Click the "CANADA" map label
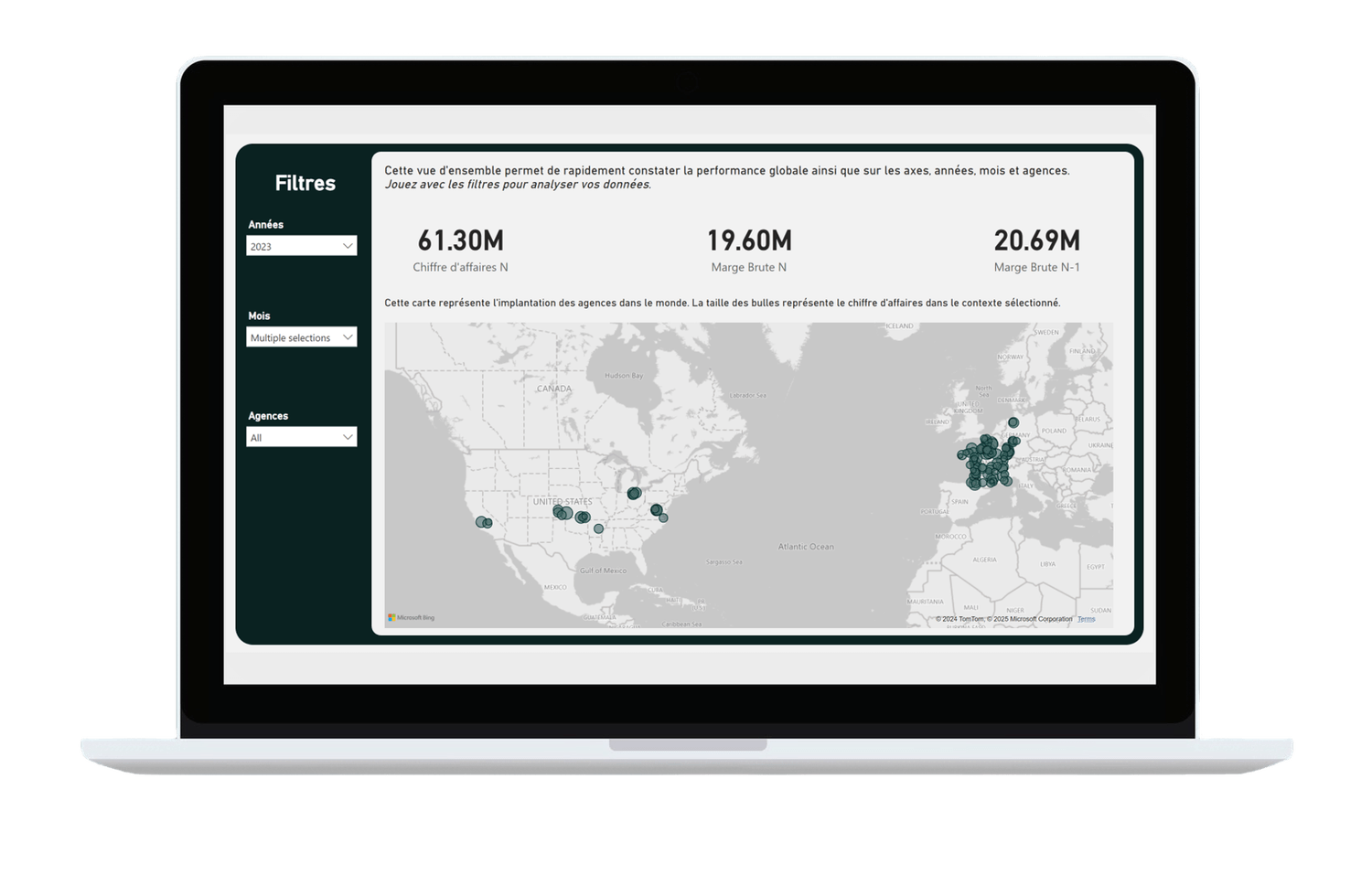The height and width of the screenshot is (875, 1372). (x=553, y=389)
